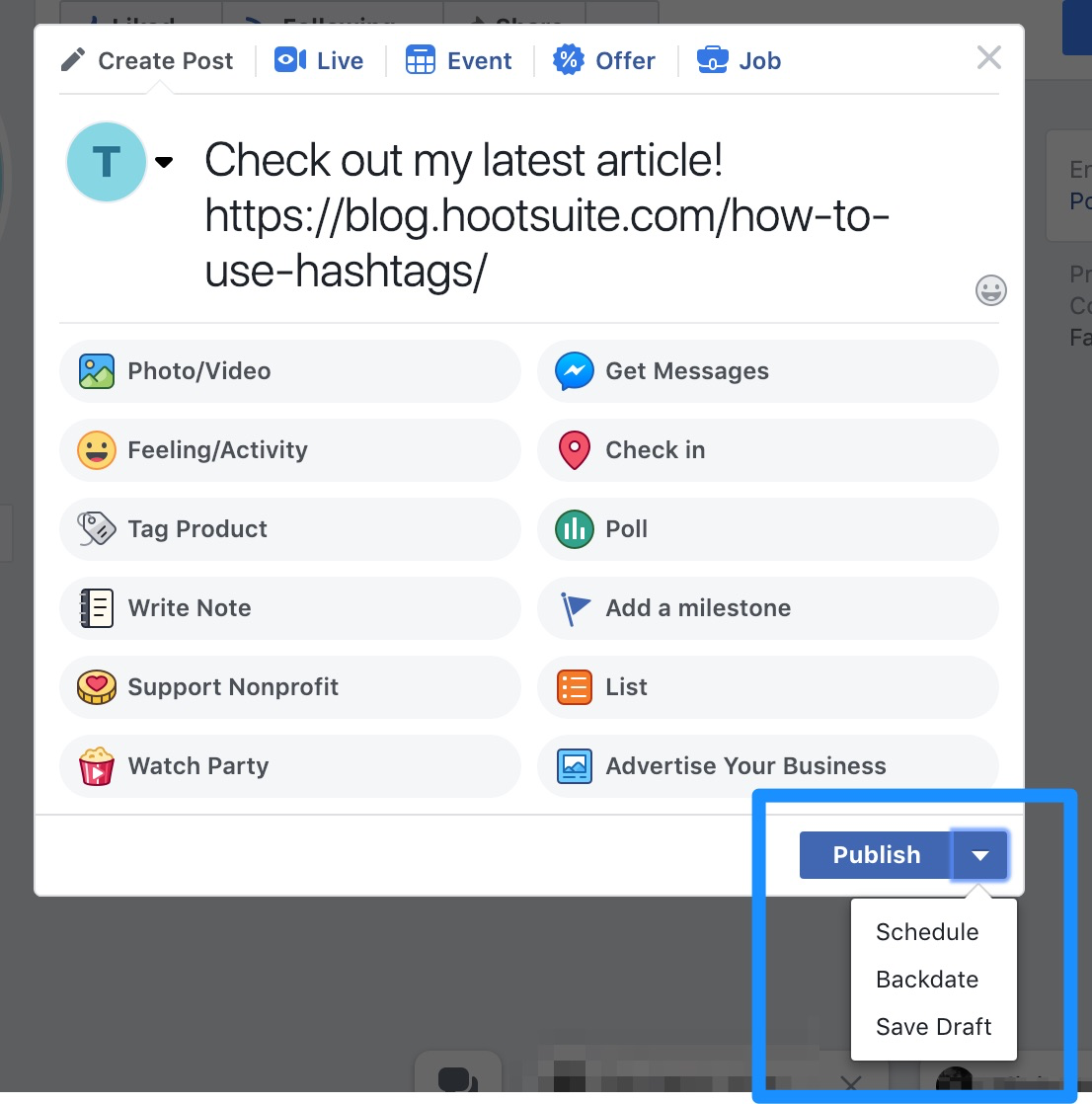
Task: Click the Photo/Video image icon
Action: (x=97, y=371)
